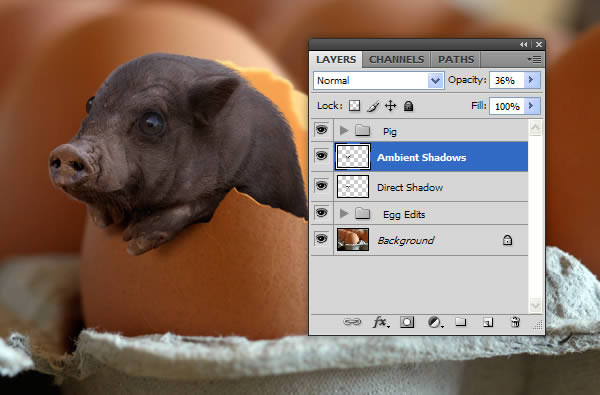Click the Pig group folder icon
The height and width of the screenshot is (395, 600).
tap(362, 131)
